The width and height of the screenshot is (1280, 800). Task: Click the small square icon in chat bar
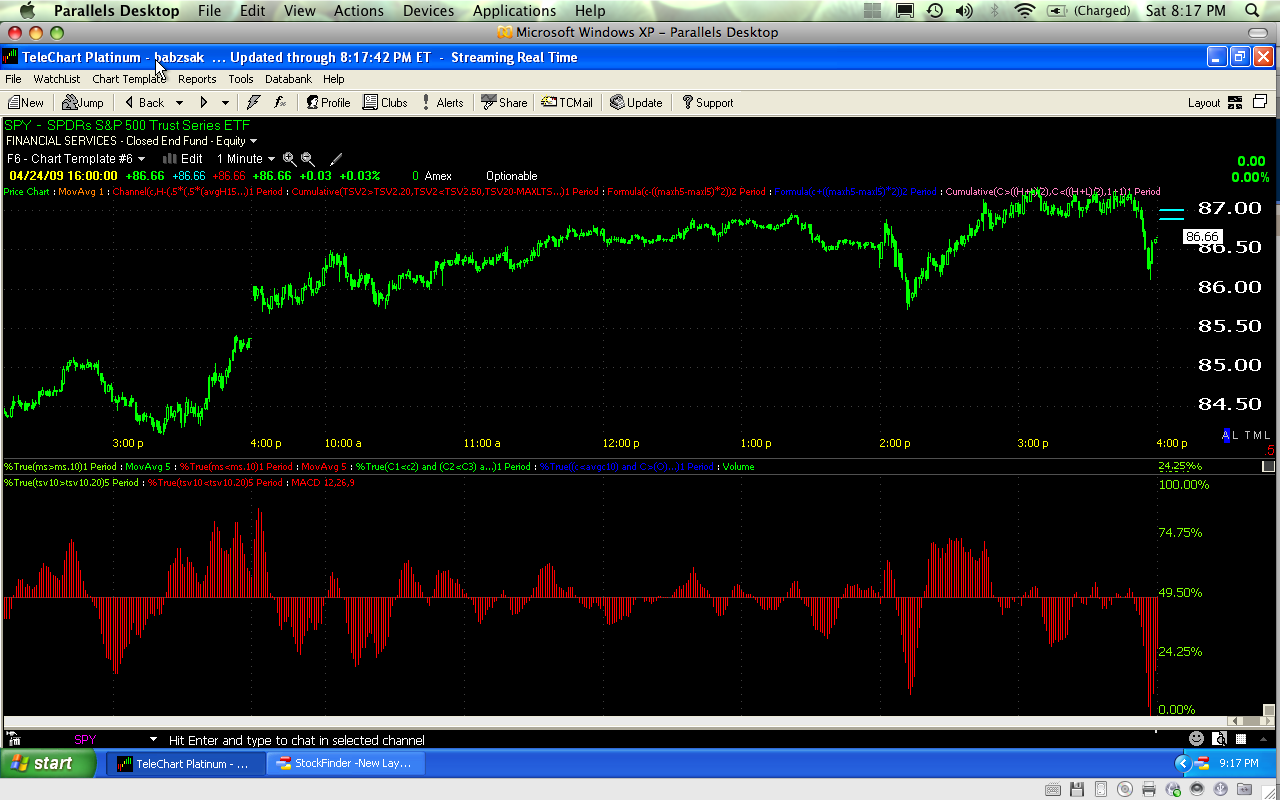pos(1241,740)
